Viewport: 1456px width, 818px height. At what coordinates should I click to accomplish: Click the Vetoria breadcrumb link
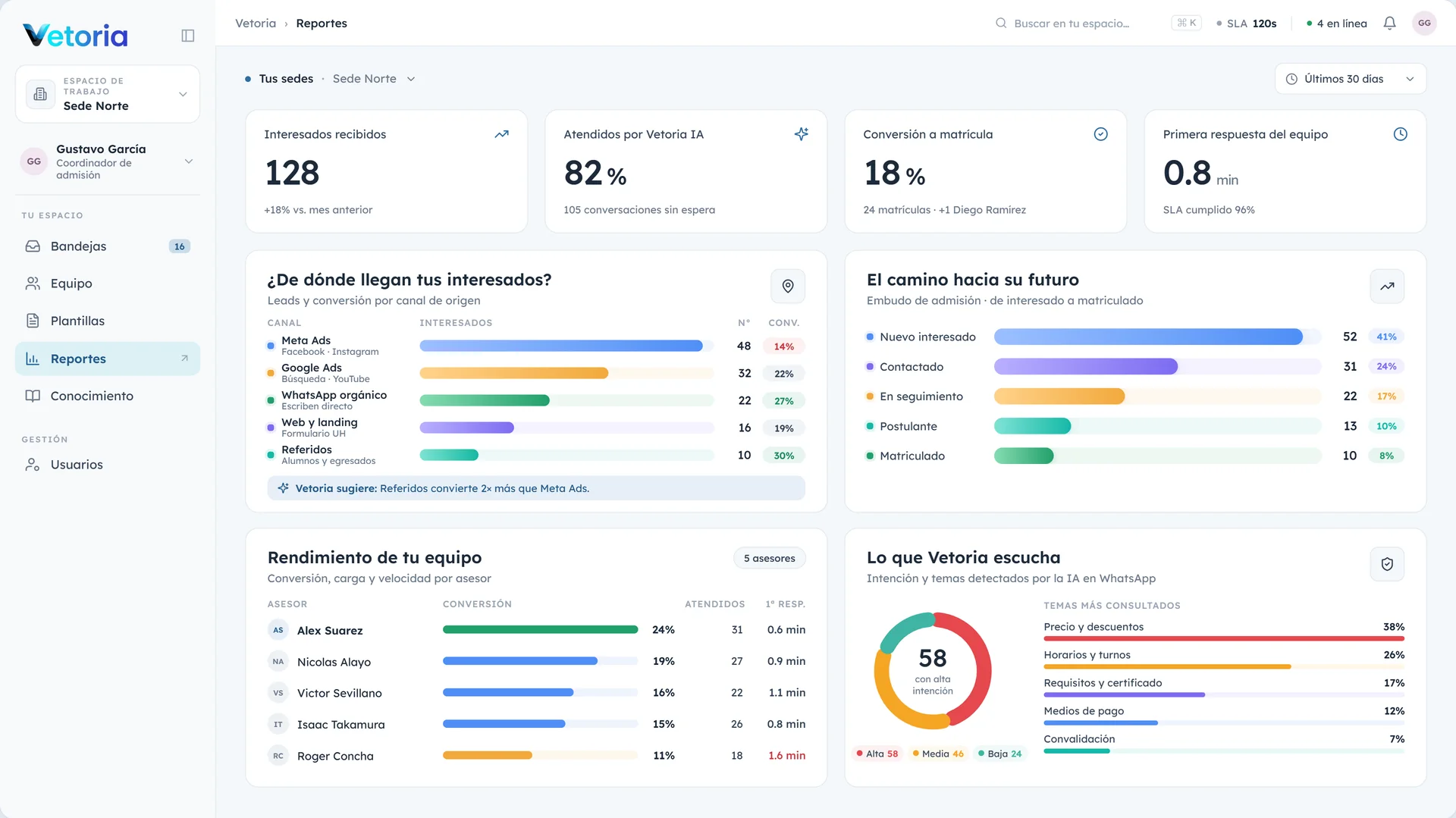pos(256,24)
